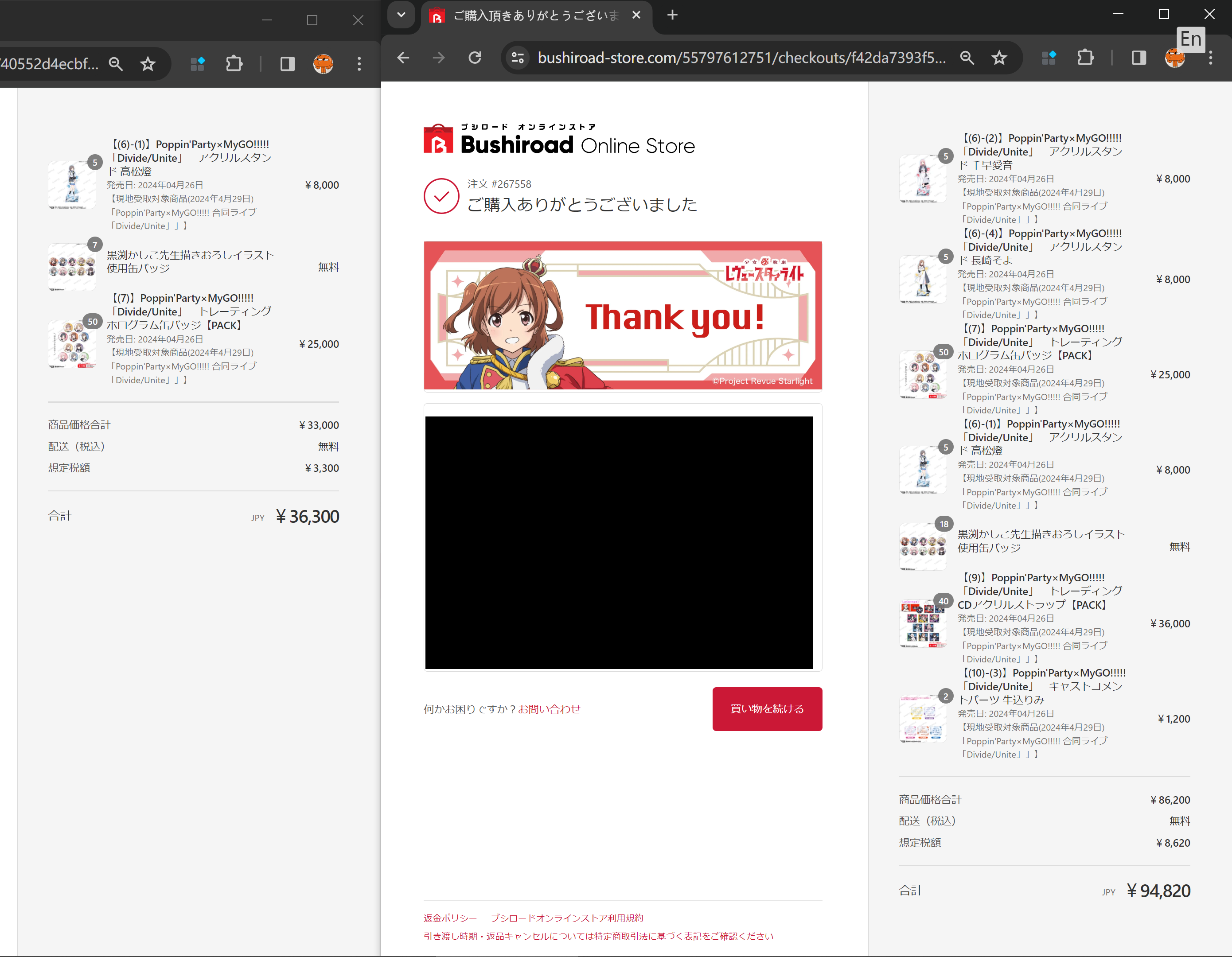This screenshot has width=1232, height=957.
Task: Reload the checkout page
Action: coord(475,58)
